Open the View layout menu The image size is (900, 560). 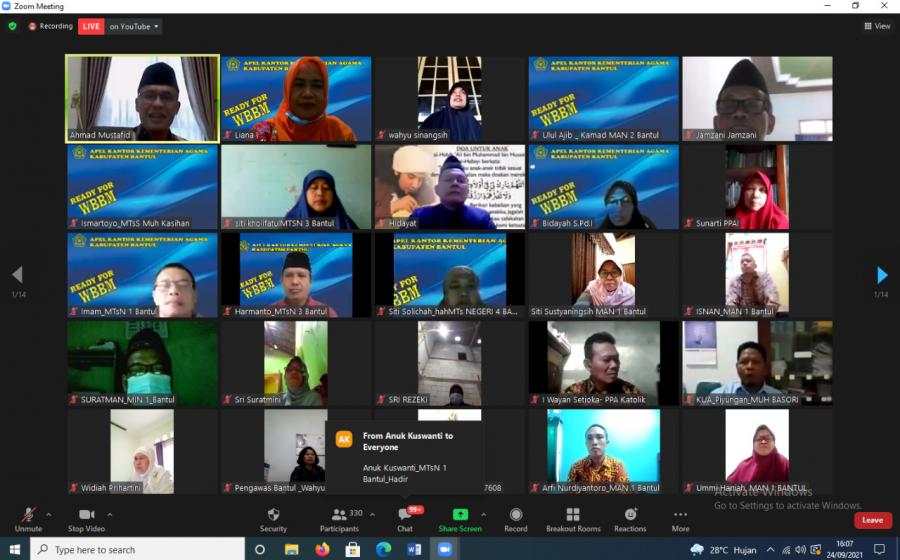click(x=876, y=26)
